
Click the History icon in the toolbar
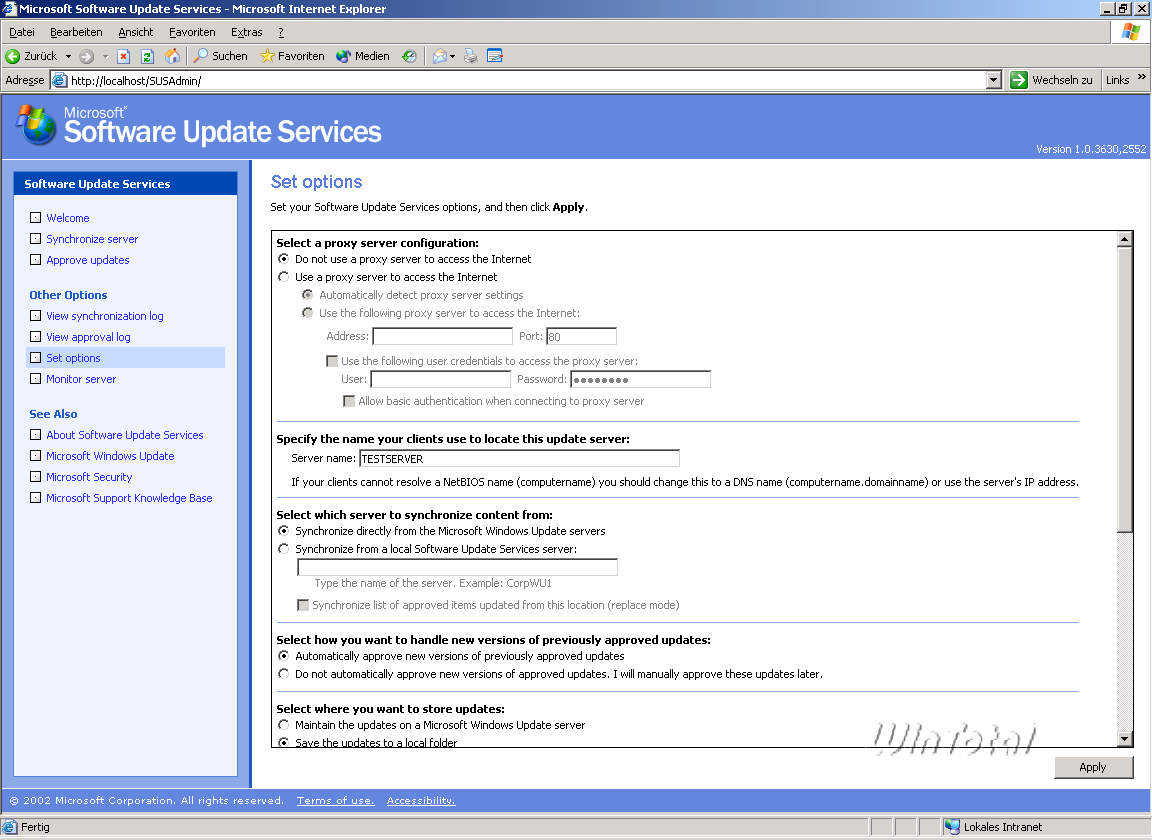point(410,56)
